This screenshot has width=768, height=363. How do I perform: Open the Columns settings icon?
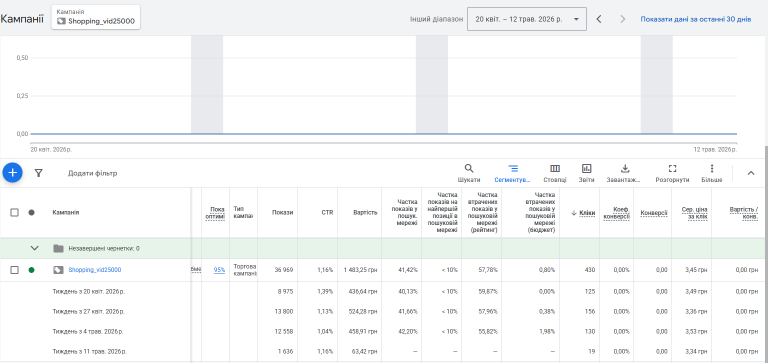coord(555,169)
